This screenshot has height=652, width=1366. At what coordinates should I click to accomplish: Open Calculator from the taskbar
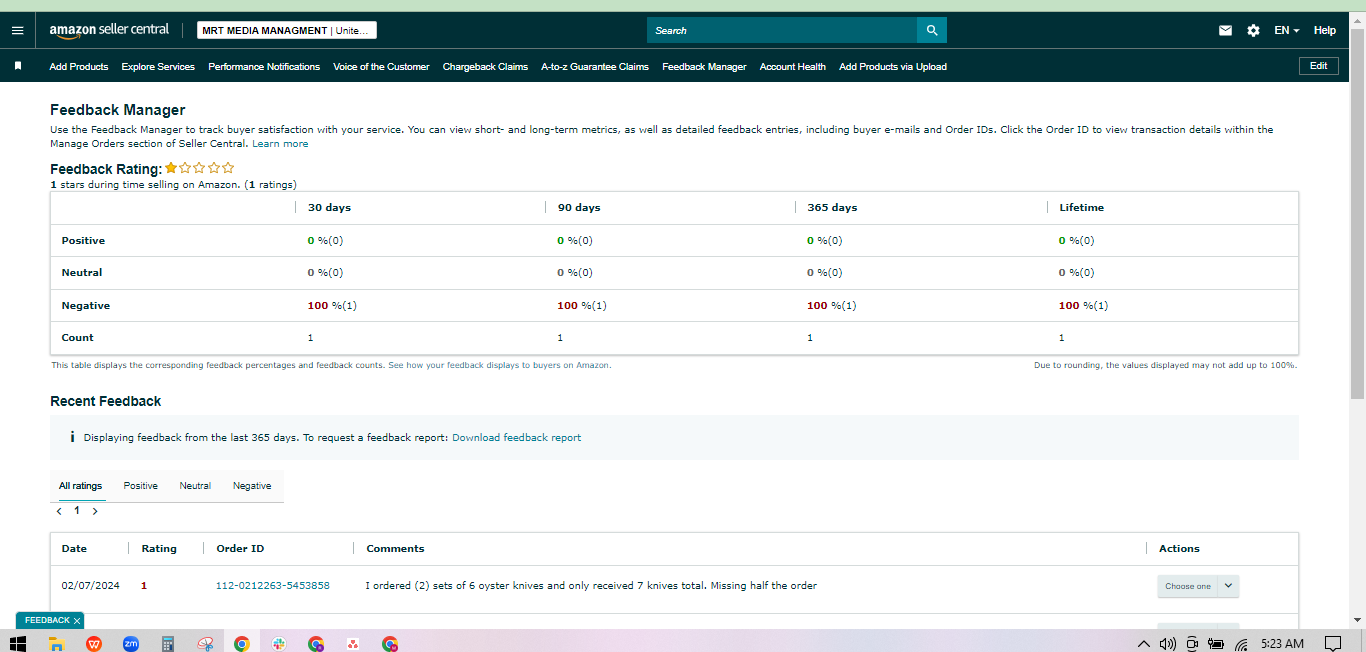[x=168, y=643]
